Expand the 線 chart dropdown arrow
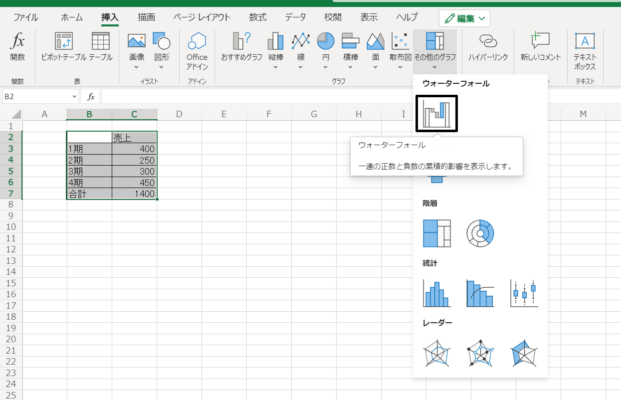The image size is (621, 400). coord(301,67)
